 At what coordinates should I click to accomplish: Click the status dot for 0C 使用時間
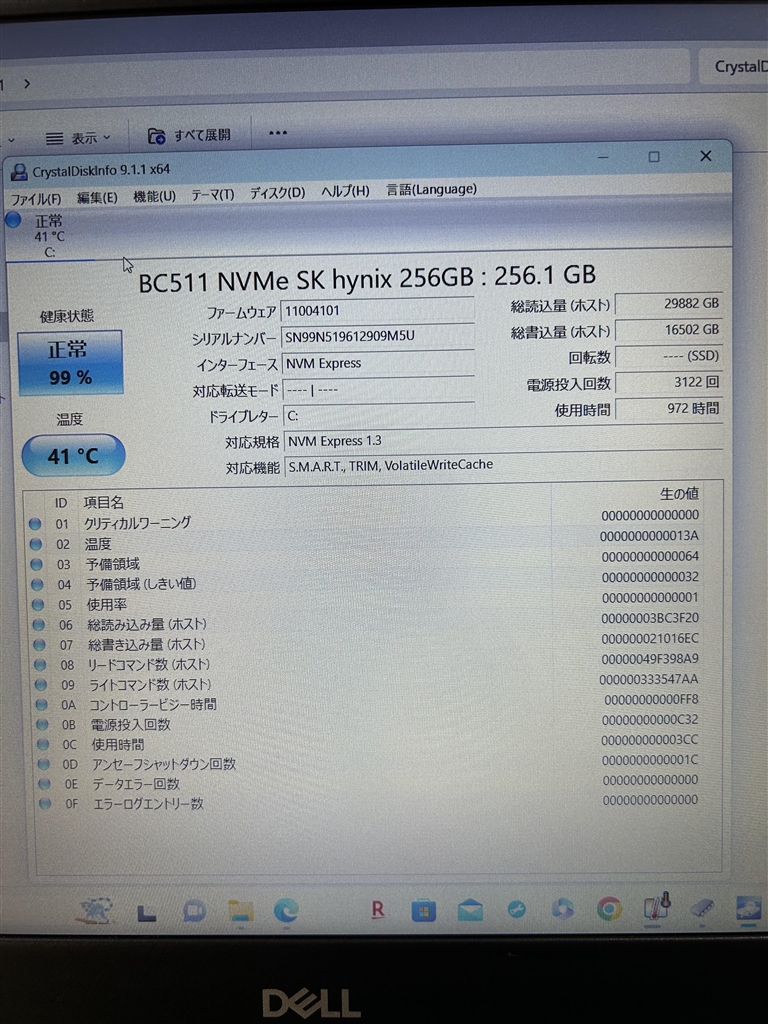pos(42,744)
